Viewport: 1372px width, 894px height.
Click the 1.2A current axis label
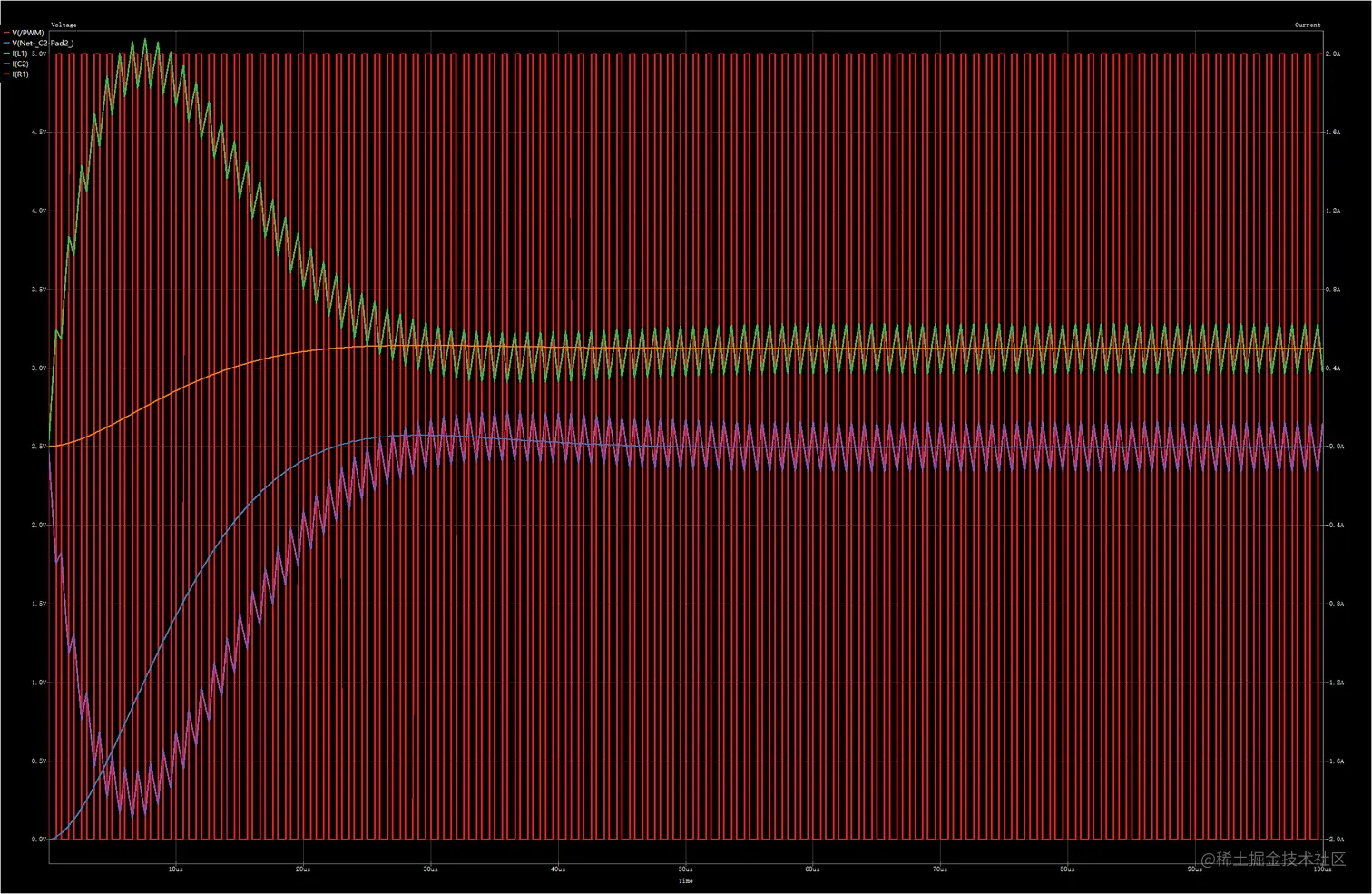[1334, 211]
